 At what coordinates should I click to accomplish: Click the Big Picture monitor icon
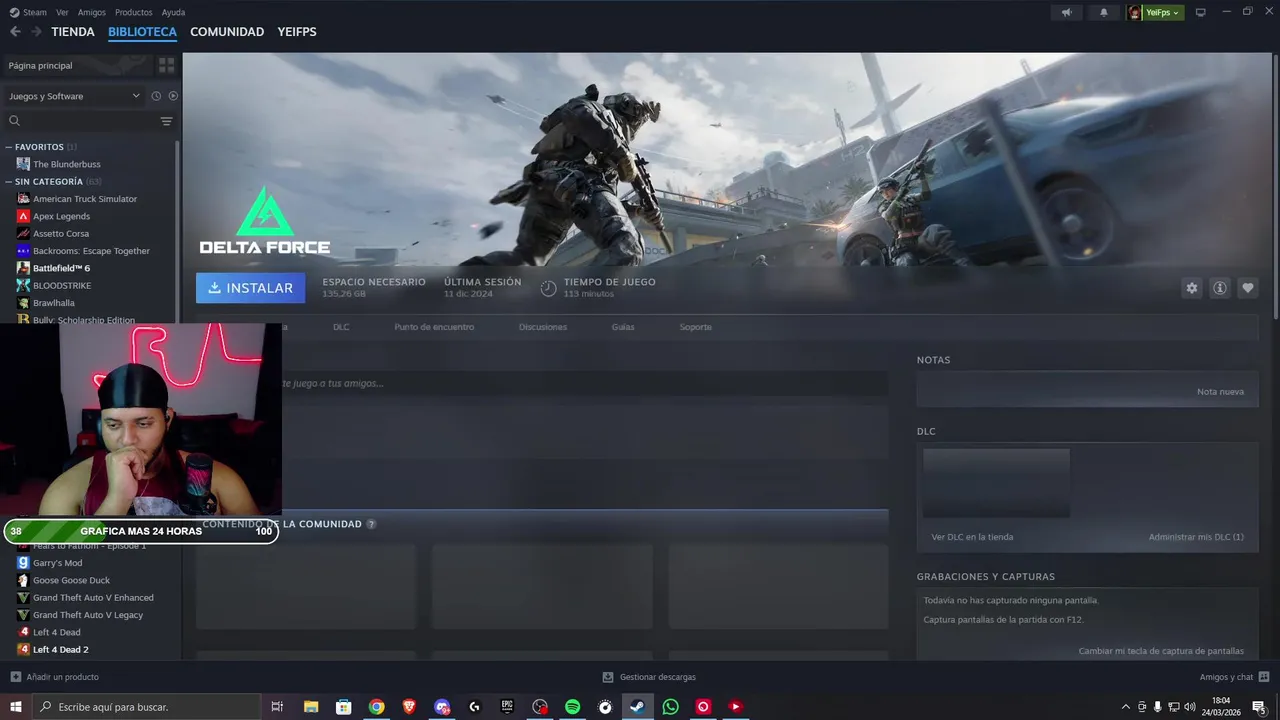point(1201,12)
